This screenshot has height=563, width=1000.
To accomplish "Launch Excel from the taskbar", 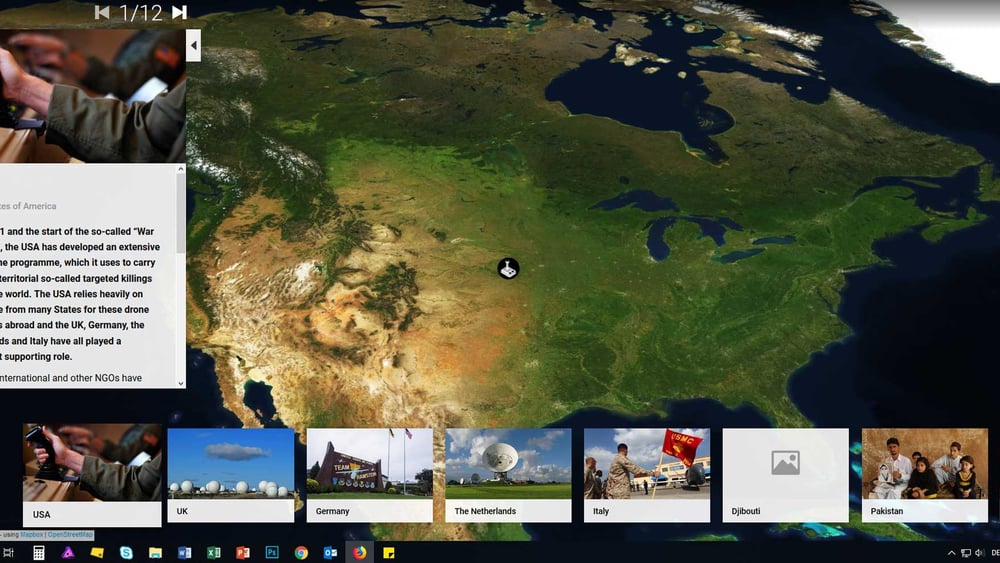I will click(214, 553).
